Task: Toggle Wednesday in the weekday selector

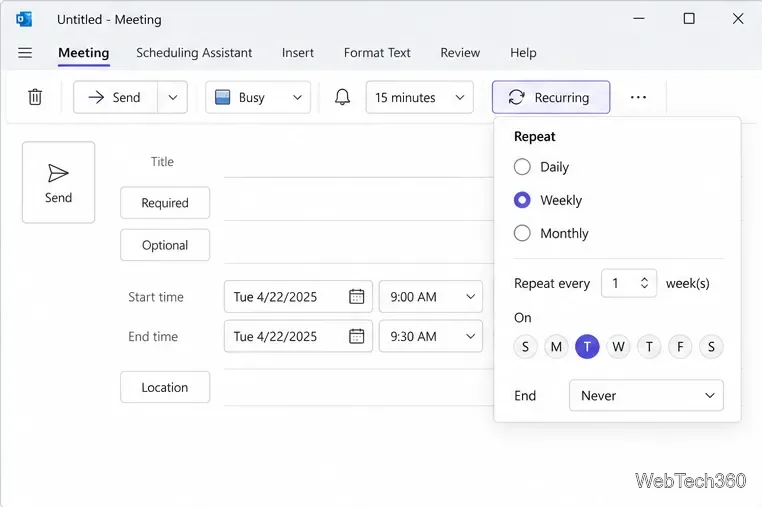Action: tap(618, 347)
